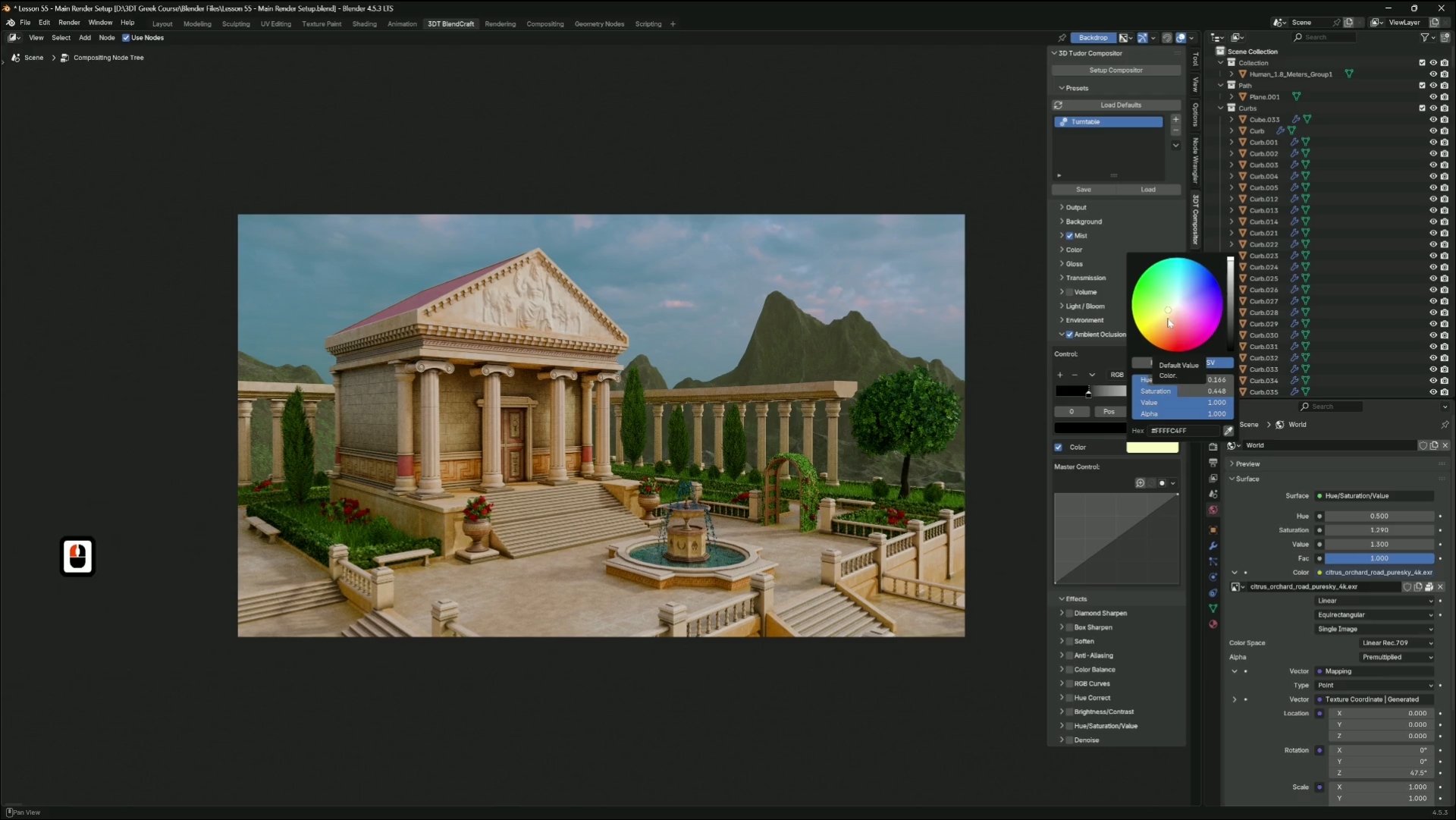The height and width of the screenshot is (820, 1456).
Task: Click the pin icon in properties header
Action: click(1445, 425)
